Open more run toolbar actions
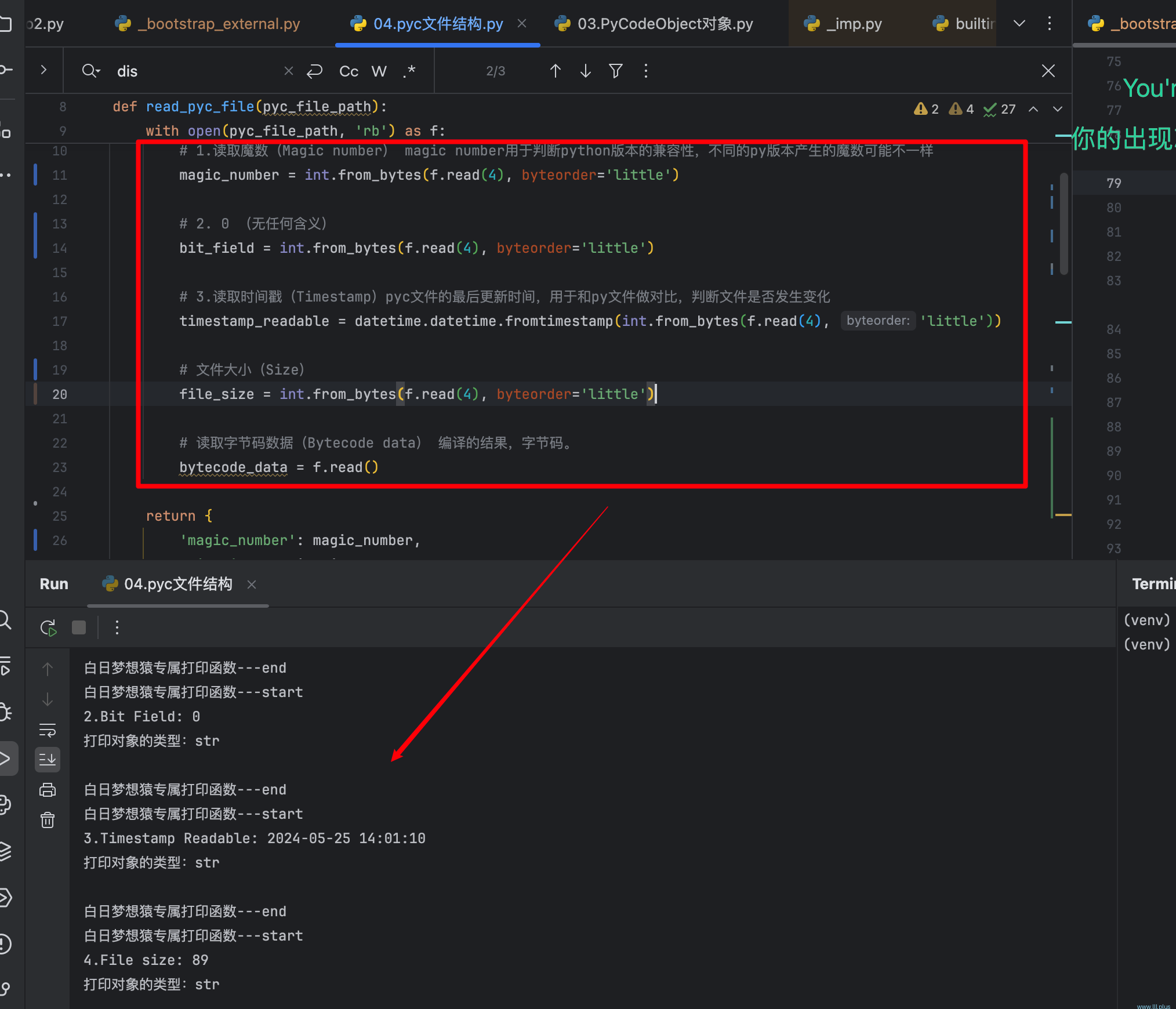Viewport: 1176px width, 1009px height. (117, 627)
